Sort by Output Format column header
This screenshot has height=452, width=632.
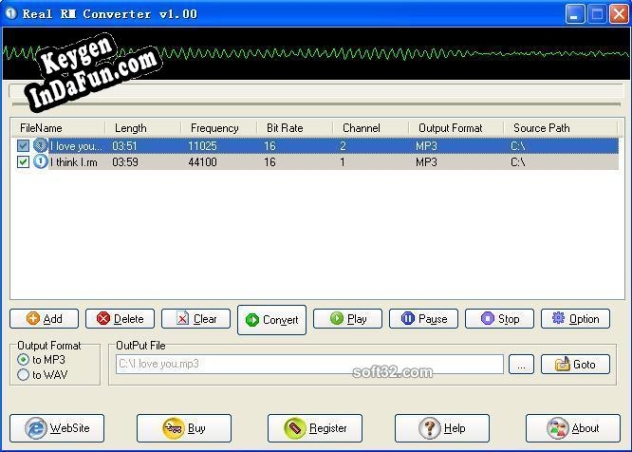pyautogui.click(x=456, y=128)
